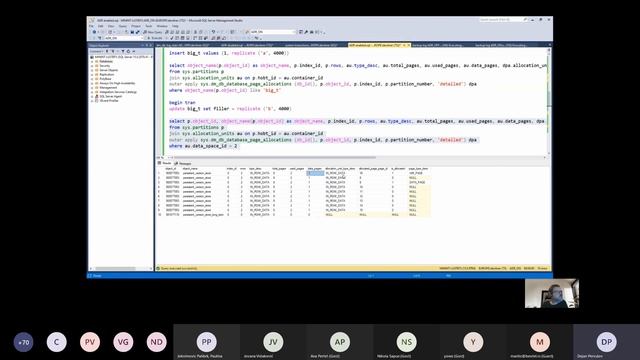Open the top toolbar find combo box
640x360 pixels.
[272, 32]
